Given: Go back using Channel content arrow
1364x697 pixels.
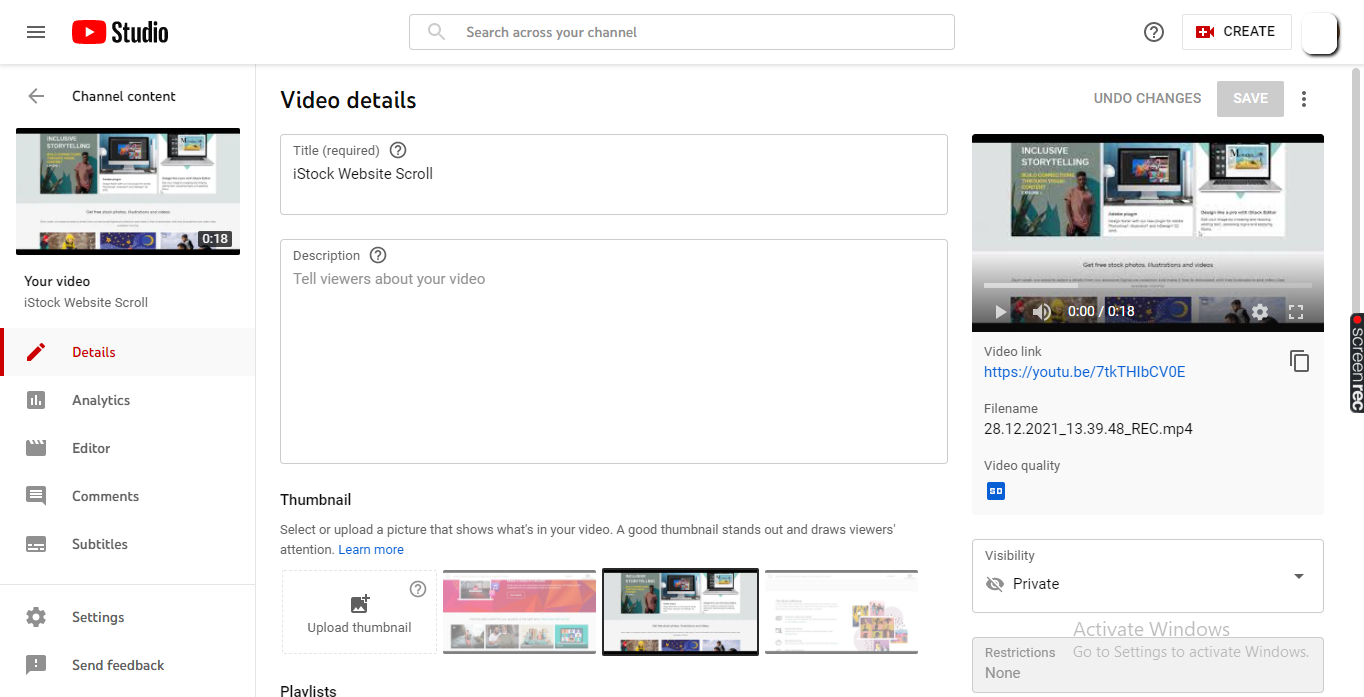Looking at the screenshot, I should point(36,96).
